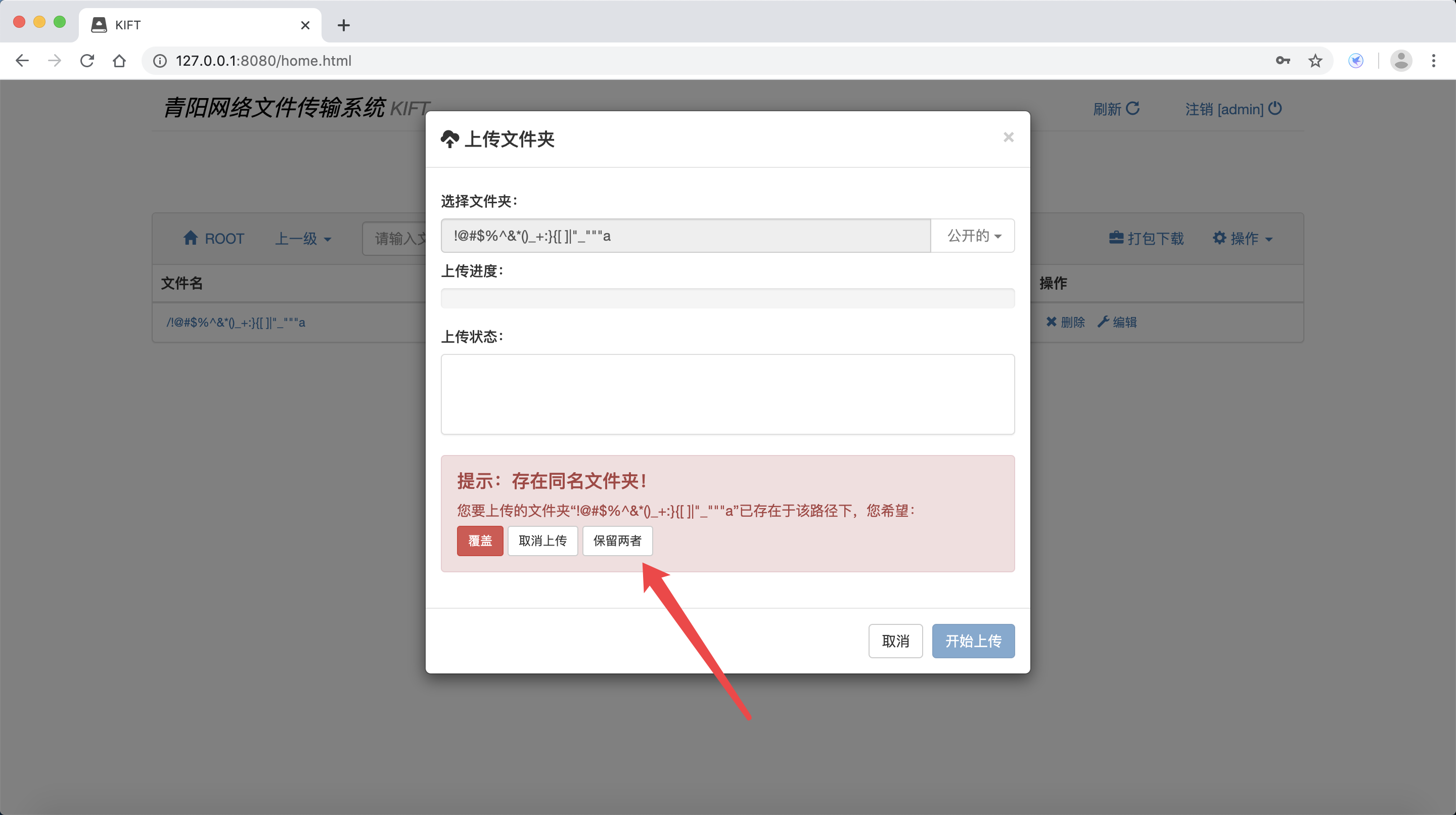Go to browser home page icon
This screenshot has width=1456, height=815.
(x=119, y=61)
